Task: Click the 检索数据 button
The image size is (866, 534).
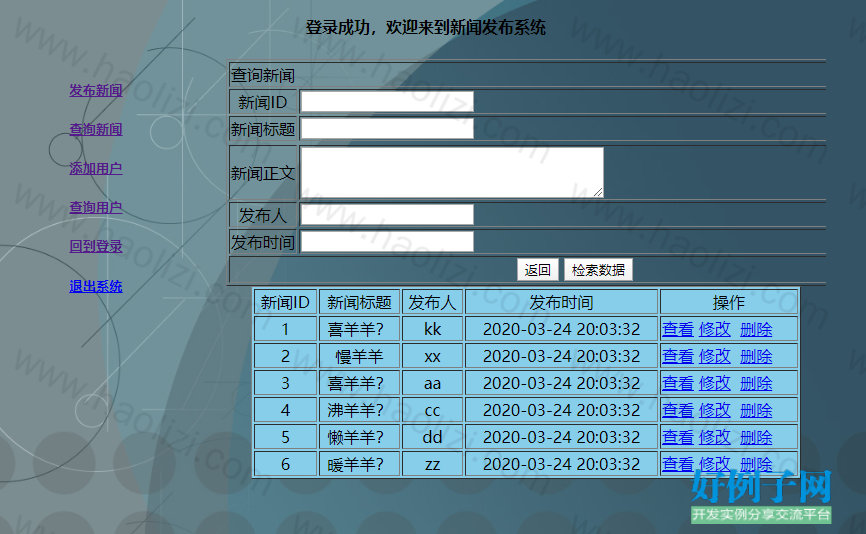Action: tap(598, 269)
